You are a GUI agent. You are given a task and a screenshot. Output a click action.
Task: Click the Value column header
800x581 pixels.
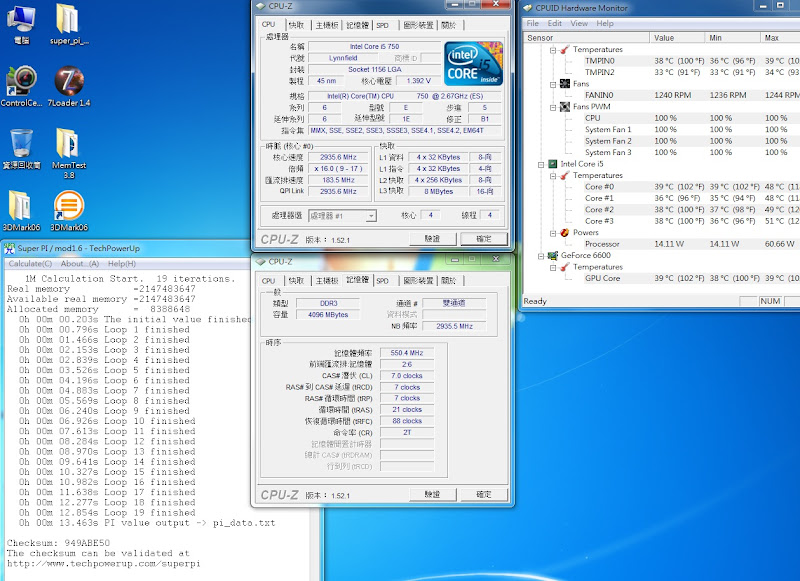[677, 38]
